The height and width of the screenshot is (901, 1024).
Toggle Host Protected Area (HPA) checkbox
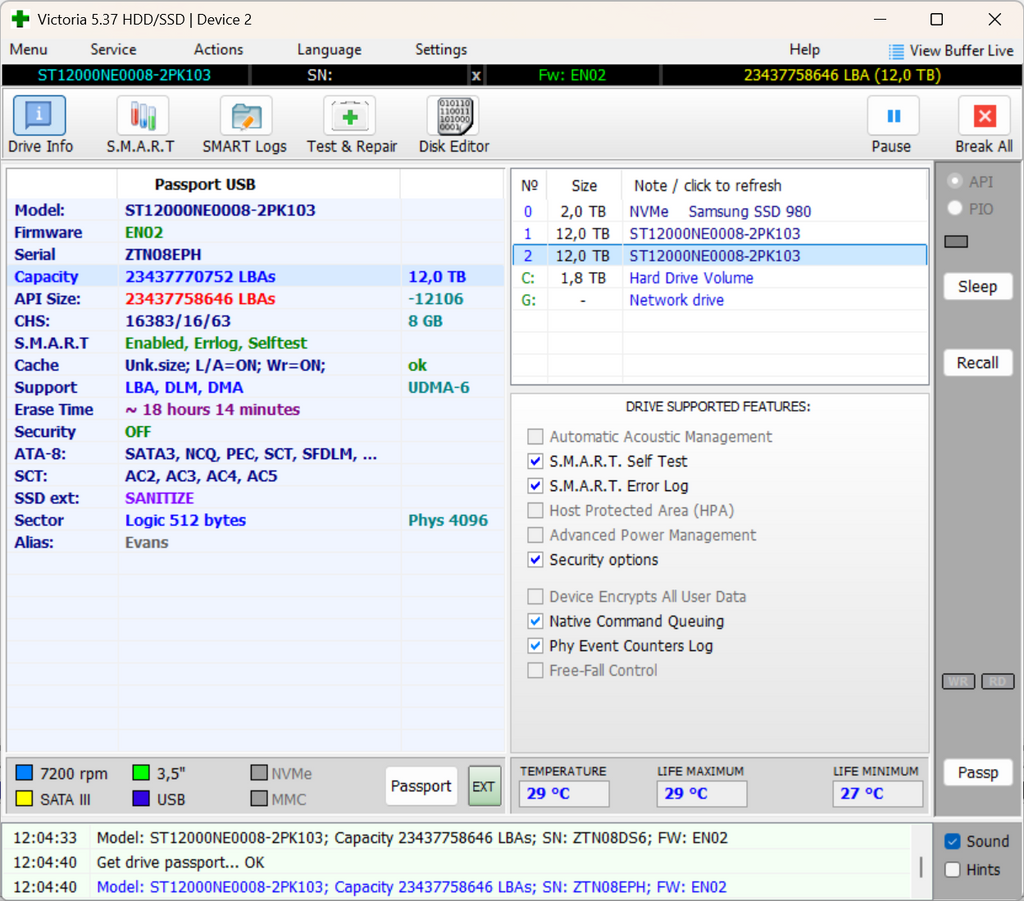(x=535, y=510)
